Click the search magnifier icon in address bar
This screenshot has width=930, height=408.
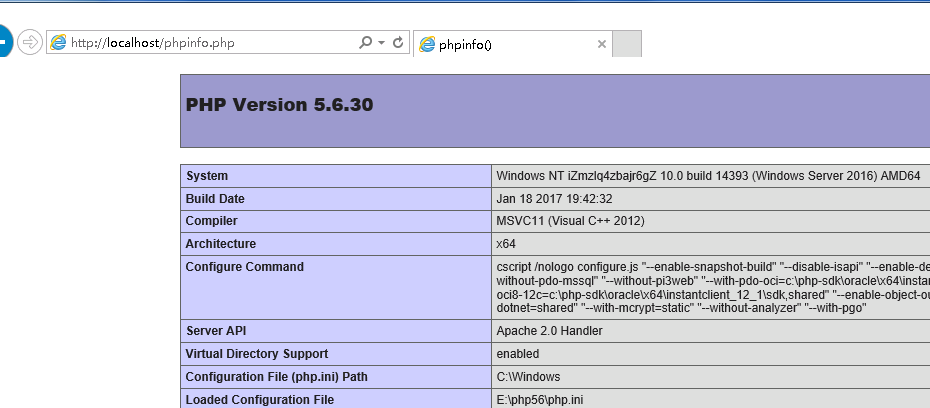[x=365, y=42]
